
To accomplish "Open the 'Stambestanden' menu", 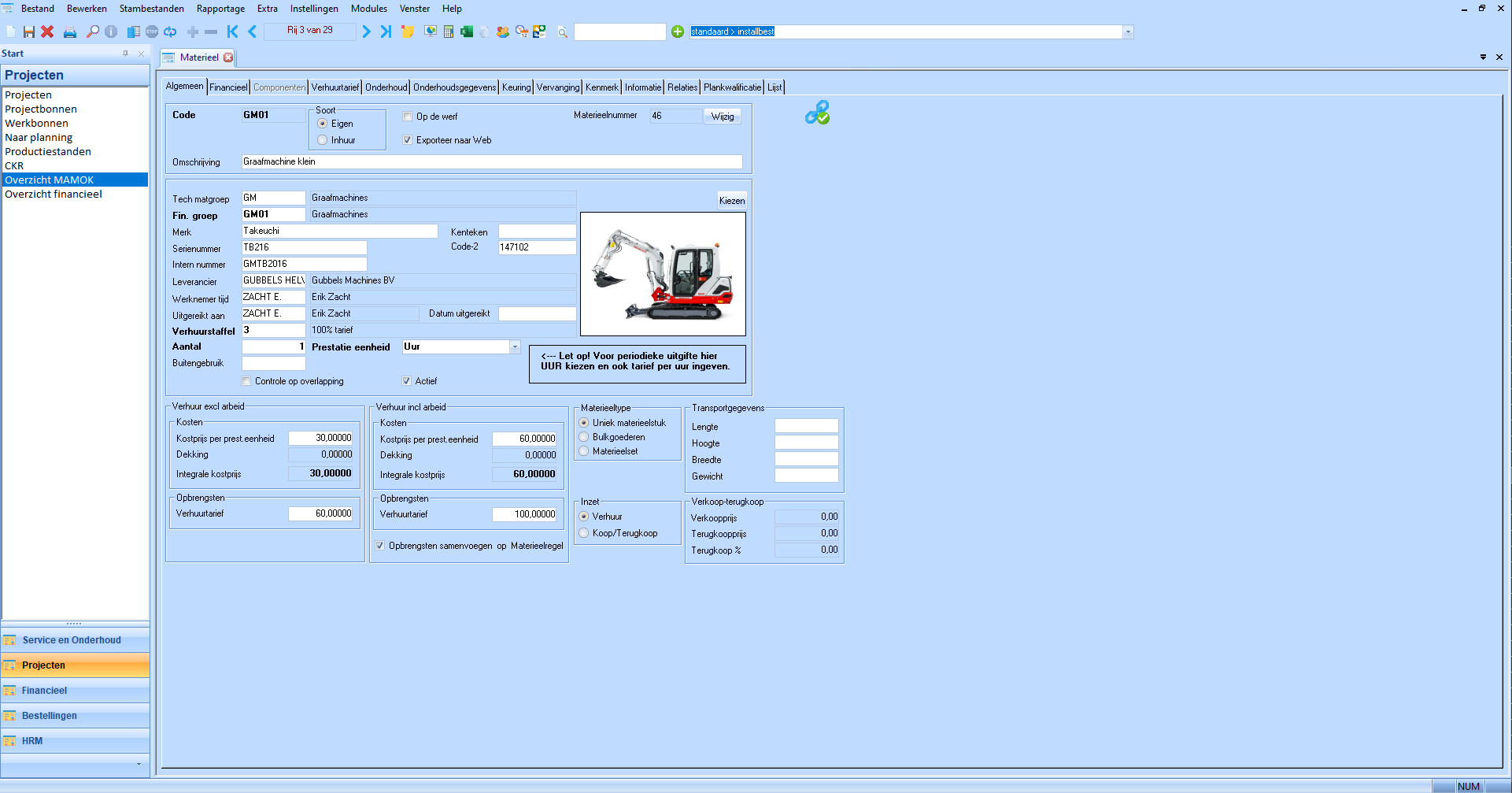I will coord(151,9).
